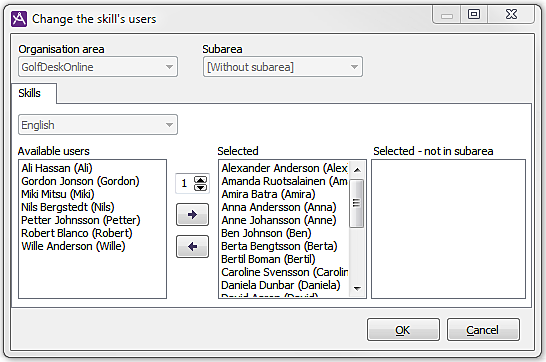Select Alexander Anderson in Selected list
The image size is (546, 362).
tap(284, 168)
